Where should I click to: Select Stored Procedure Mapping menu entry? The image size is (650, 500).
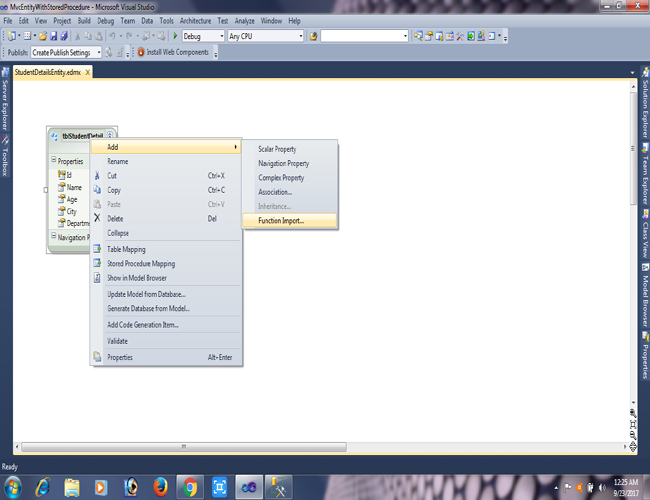(166, 263)
